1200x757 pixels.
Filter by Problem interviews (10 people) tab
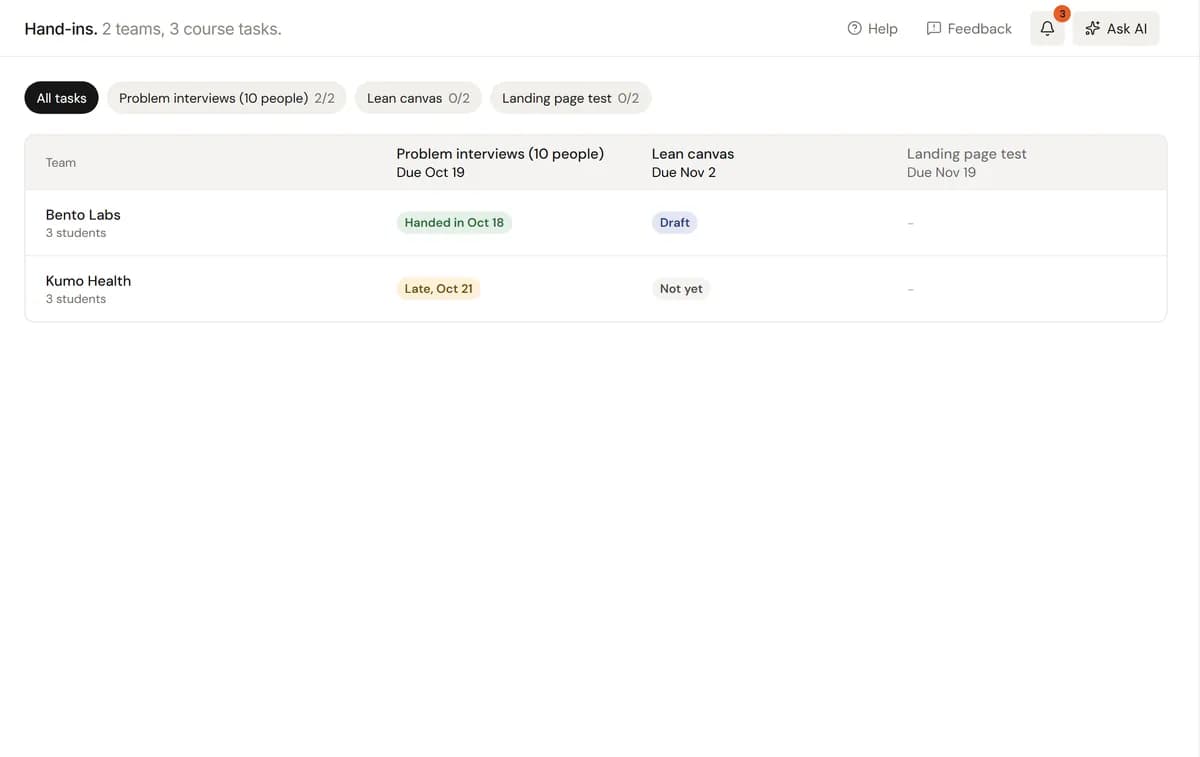[x=227, y=98]
